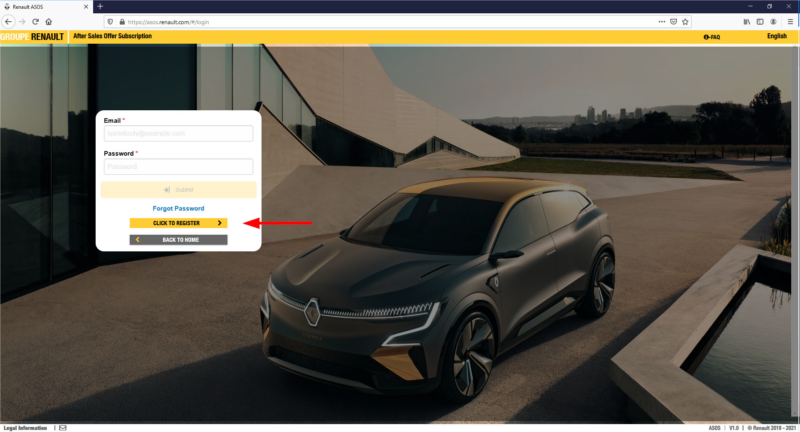The height and width of the screenshot is (432, 800).
Task: Click the mail envelope icon in footer
Action: coord(62,427)
